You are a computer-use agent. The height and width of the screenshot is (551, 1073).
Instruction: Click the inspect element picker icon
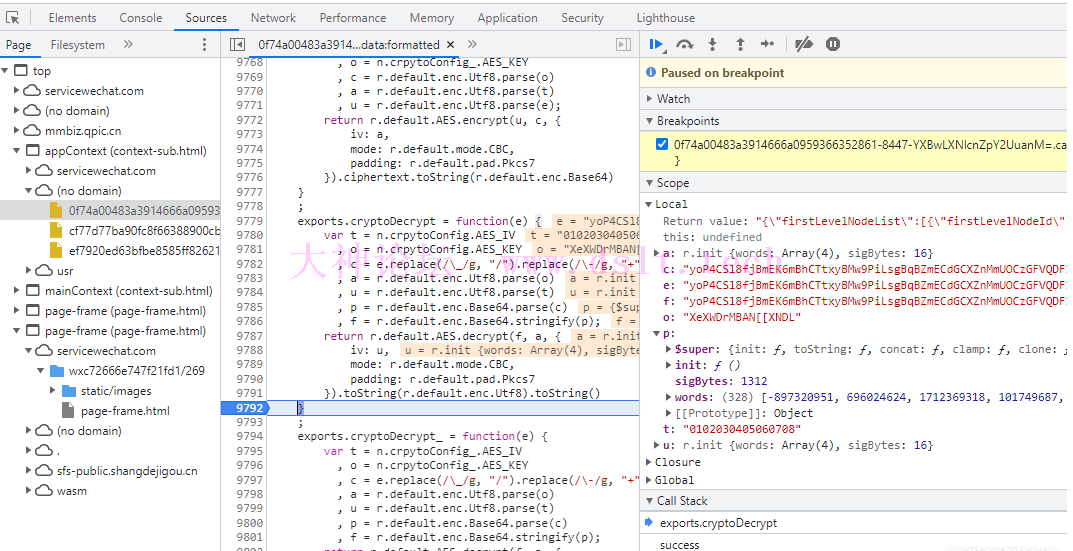[x=13, y=18]
